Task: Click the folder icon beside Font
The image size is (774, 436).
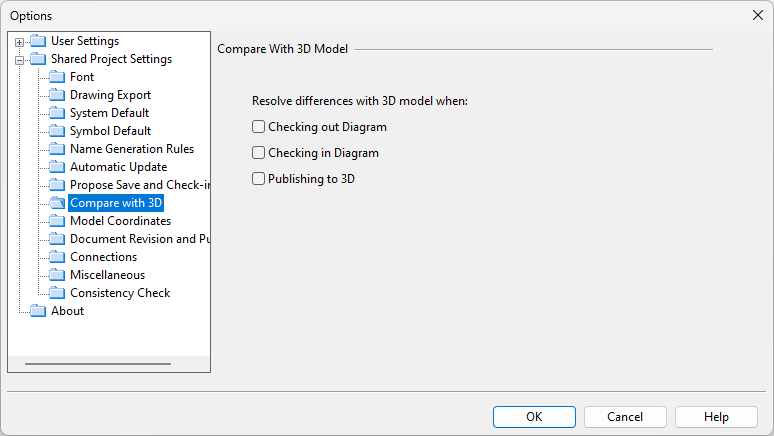Action: pos(57,77)
